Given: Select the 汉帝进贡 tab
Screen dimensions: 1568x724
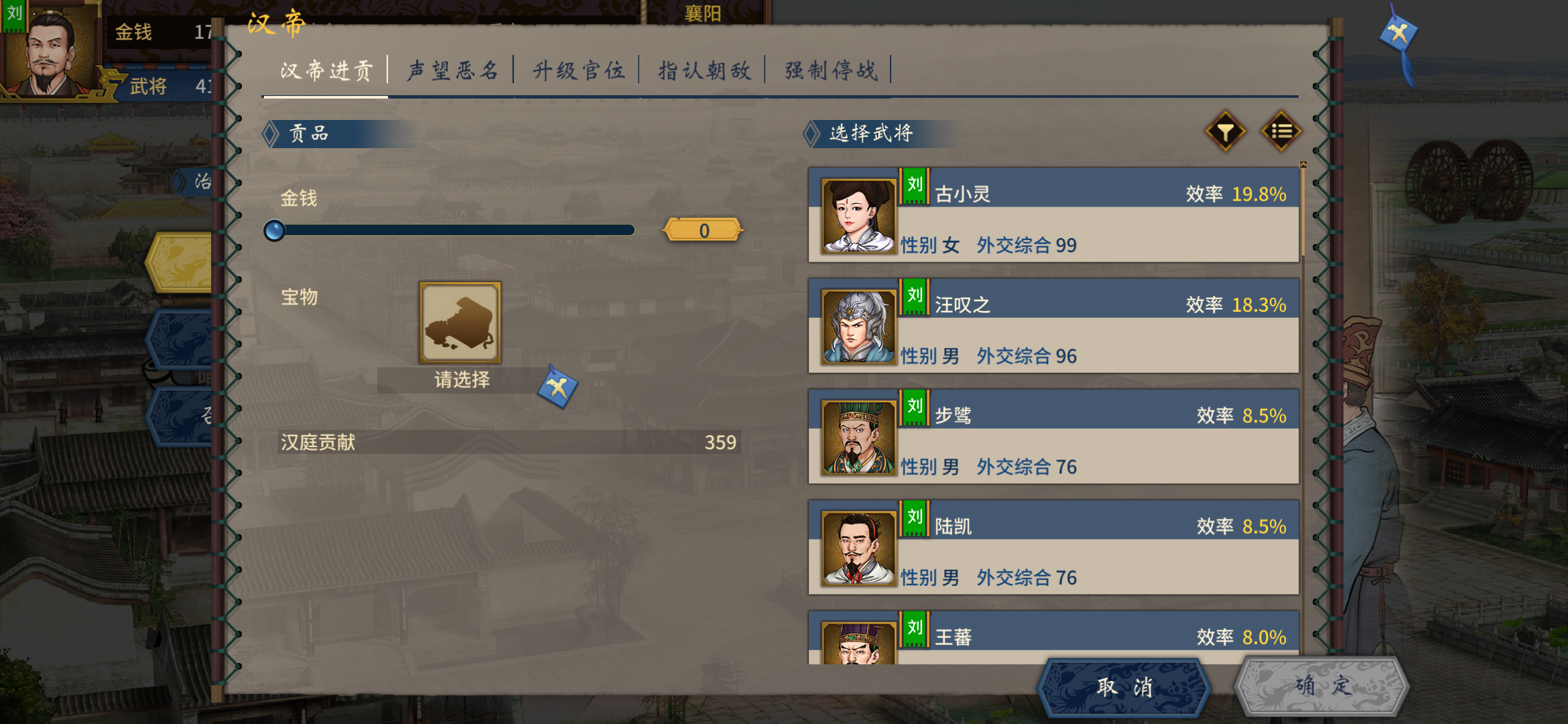Looking at the screenshot, I should tap(326, 70).
